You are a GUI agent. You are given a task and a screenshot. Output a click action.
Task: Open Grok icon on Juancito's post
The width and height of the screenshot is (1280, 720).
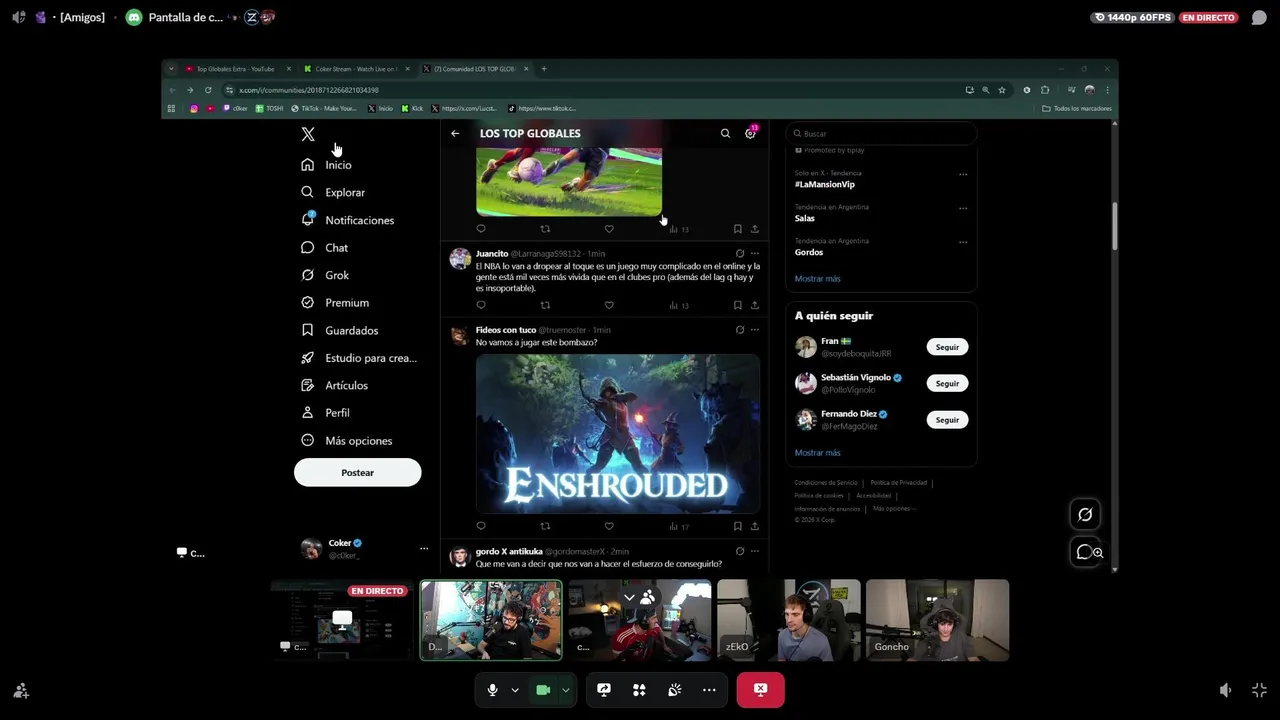[740, 254]
